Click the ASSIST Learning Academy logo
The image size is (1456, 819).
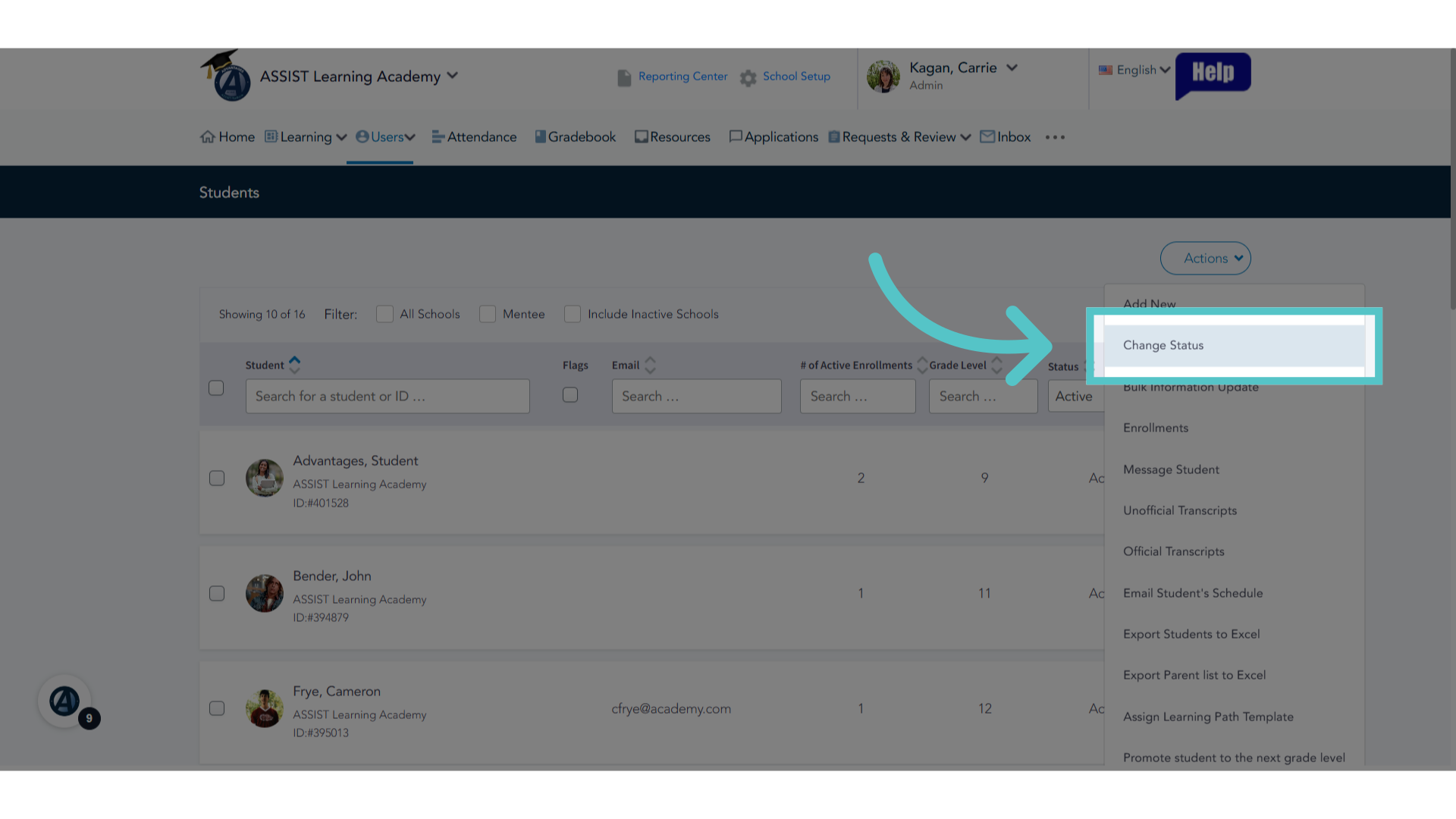click(x=226, y=76)
